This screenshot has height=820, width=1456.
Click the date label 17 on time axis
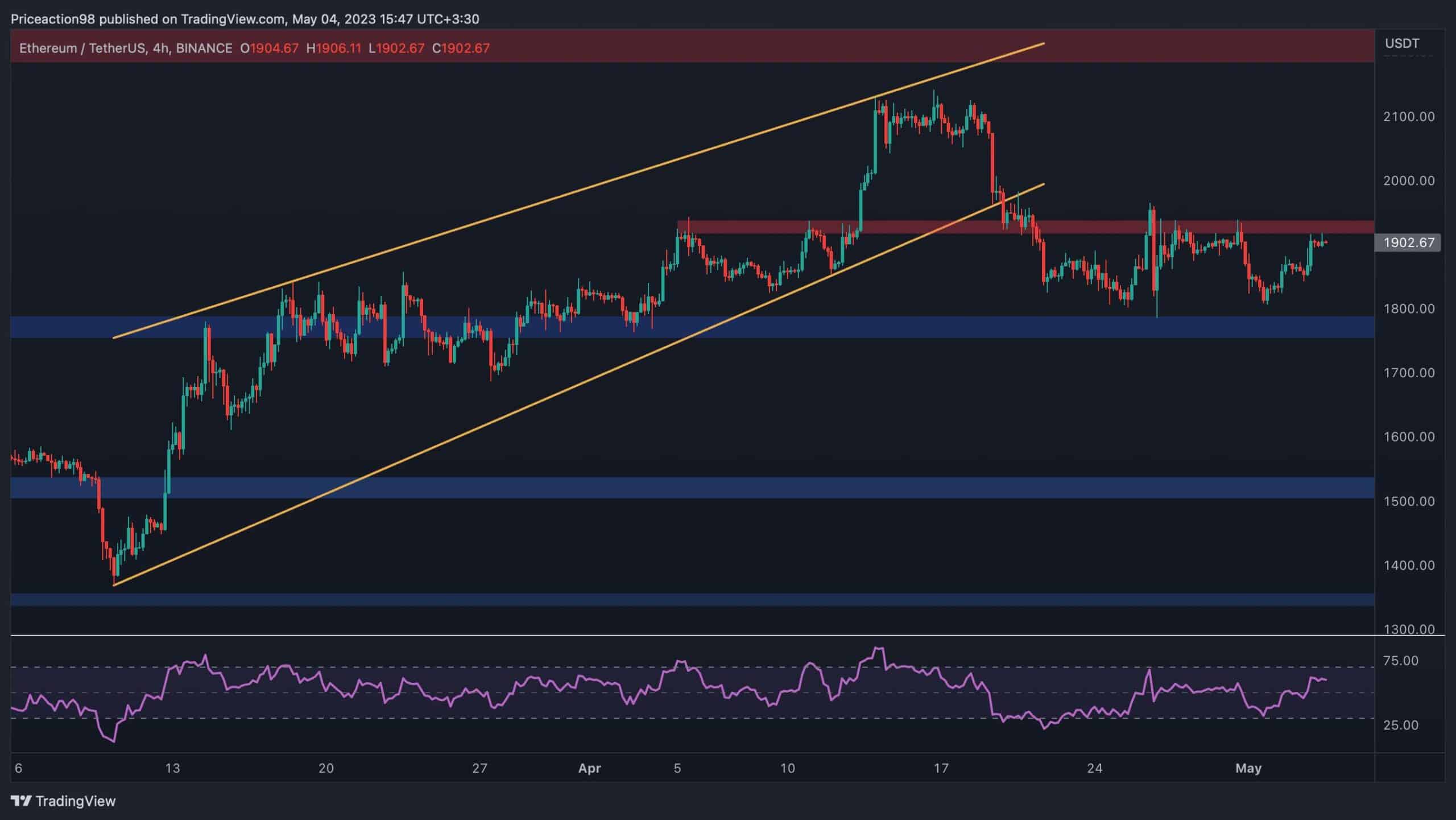pyautogui.click(x=941, y=768)
